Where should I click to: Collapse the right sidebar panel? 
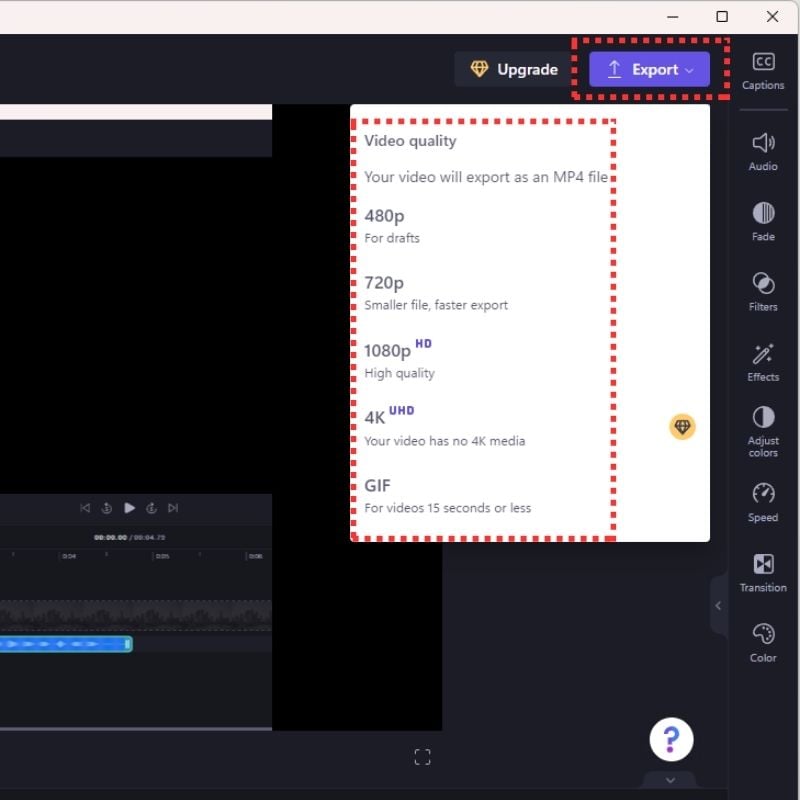[x=718, y=606]
